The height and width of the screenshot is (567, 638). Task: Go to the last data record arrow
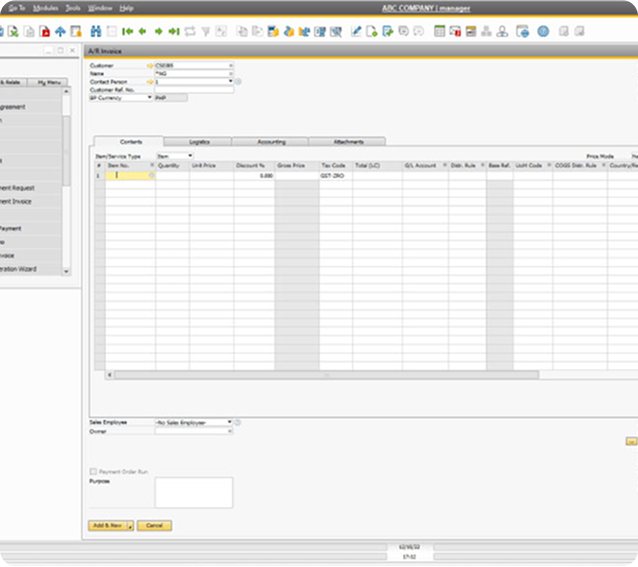click(x=174, y=31)
